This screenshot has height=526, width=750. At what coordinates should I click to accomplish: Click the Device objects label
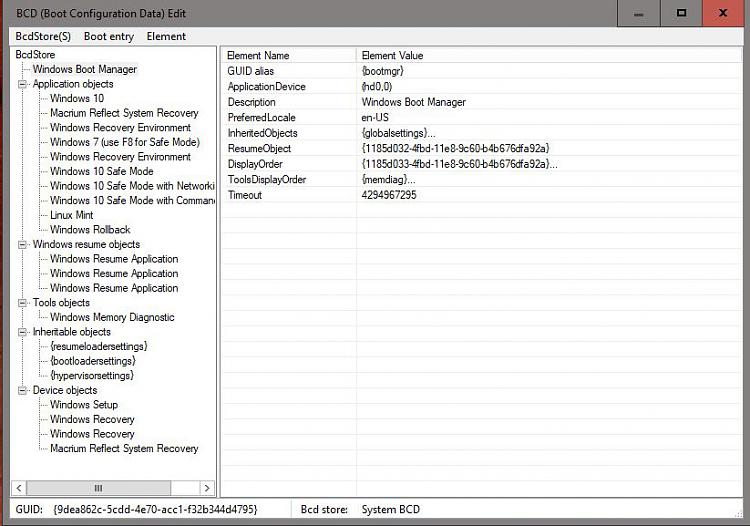click(x=65, y=390)
